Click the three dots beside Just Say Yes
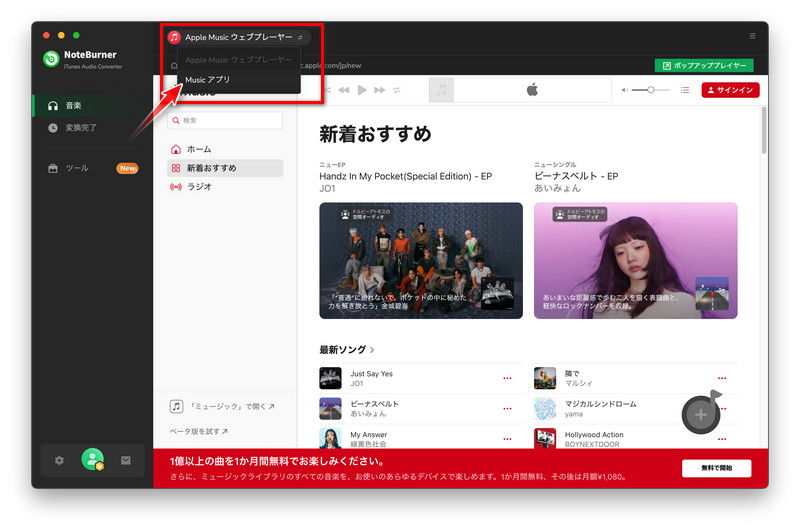800x530 pixels. (507, 378)
